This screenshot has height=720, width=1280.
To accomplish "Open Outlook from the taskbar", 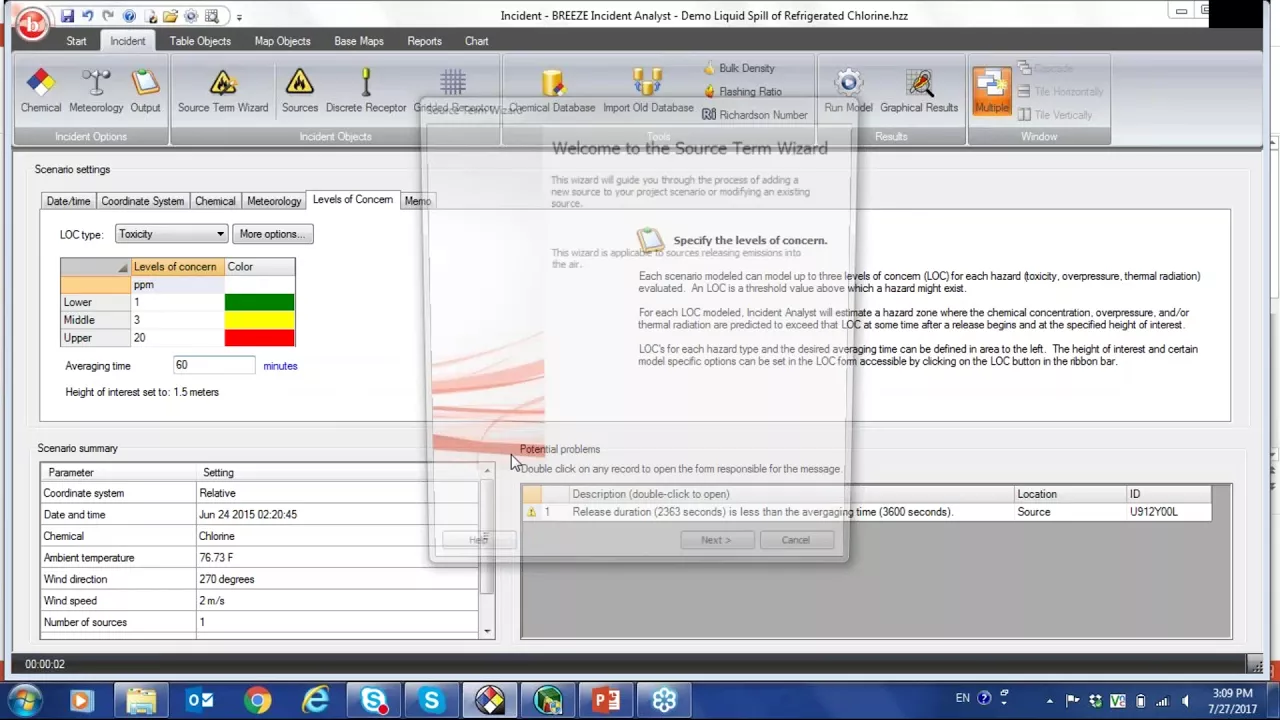I will point(200,700).
